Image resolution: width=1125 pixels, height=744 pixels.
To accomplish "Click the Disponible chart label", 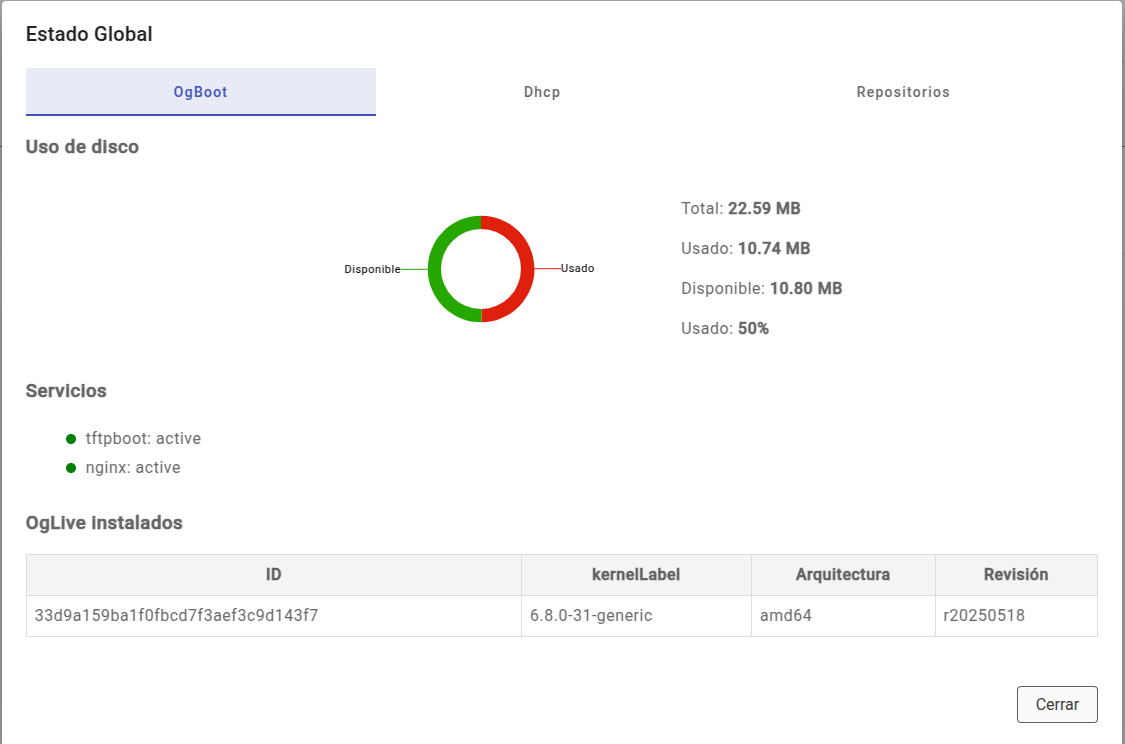I will pos(372,269).
